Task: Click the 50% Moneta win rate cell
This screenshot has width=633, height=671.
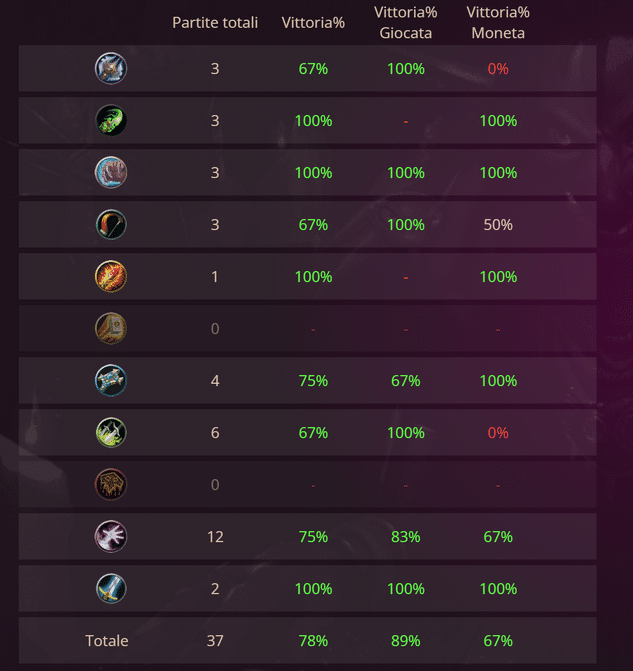Action: [498, 225]
